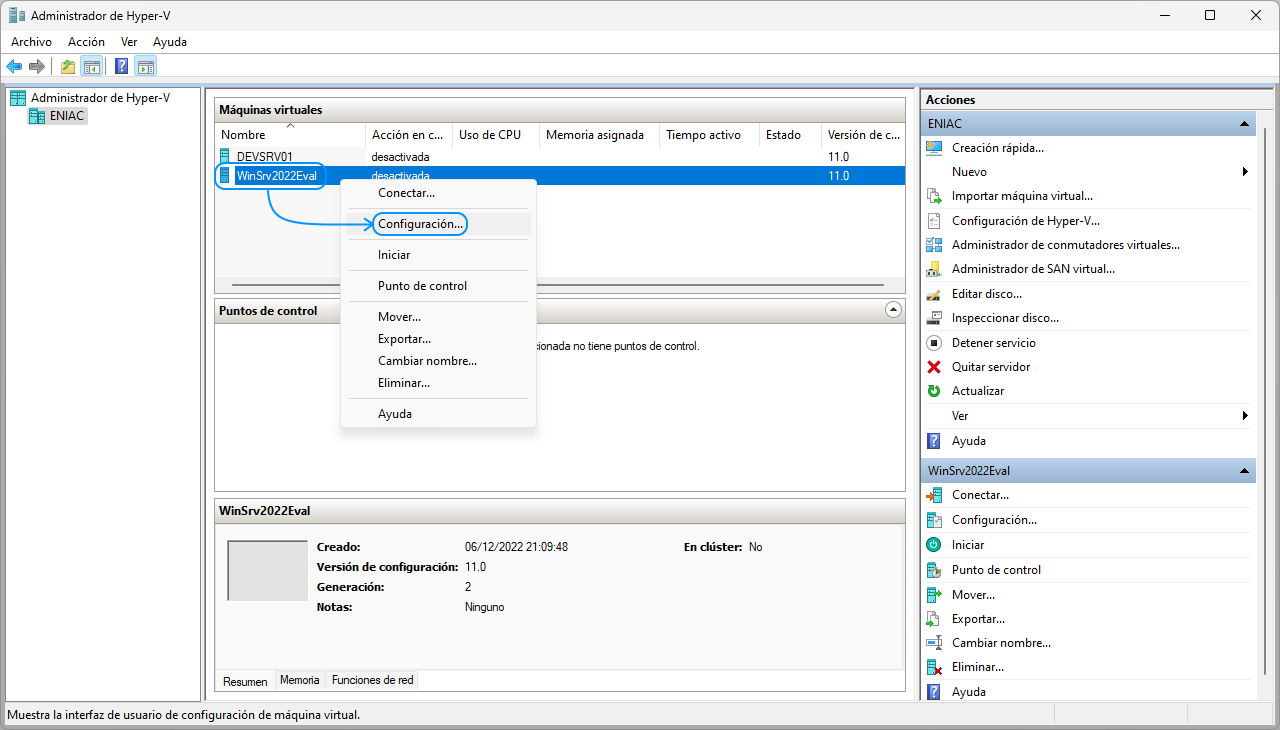Collapse the WinSrv2022Eval section in Acciones
The image size is (1280, 730).
point(1244,470)
